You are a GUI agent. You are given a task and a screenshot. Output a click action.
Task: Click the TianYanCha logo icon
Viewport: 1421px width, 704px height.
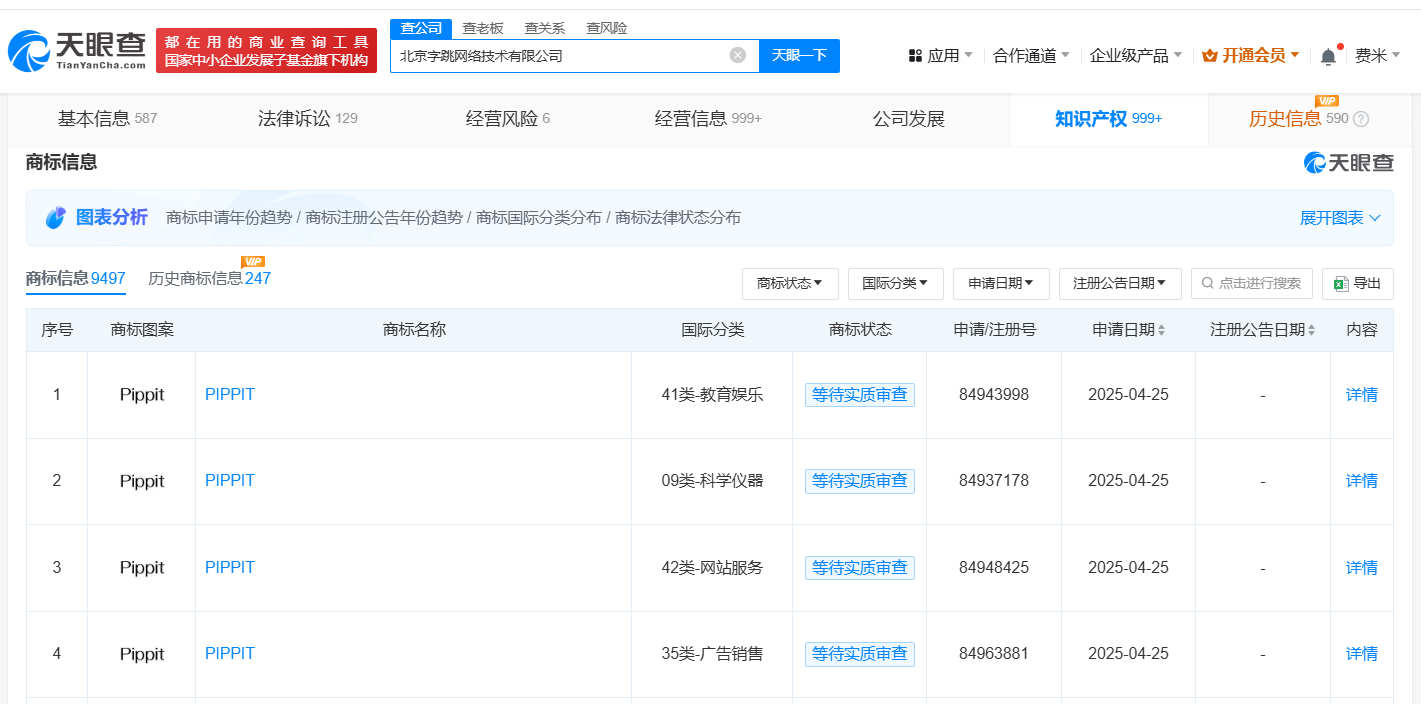[30, 50]
